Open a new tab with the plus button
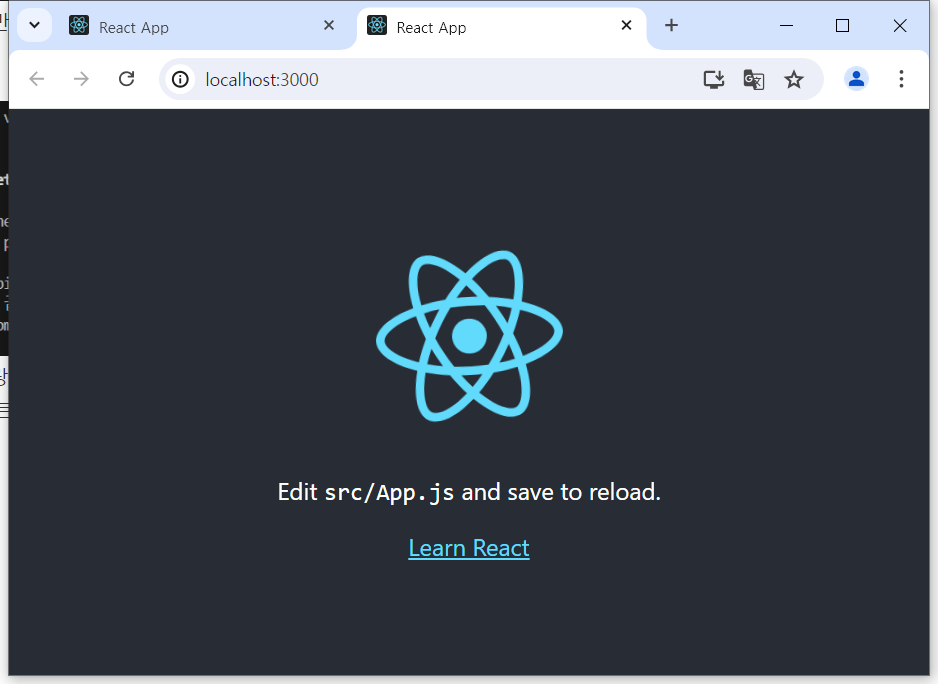The width and height of the screenshot is (938, 684). [x=671, y=25]
